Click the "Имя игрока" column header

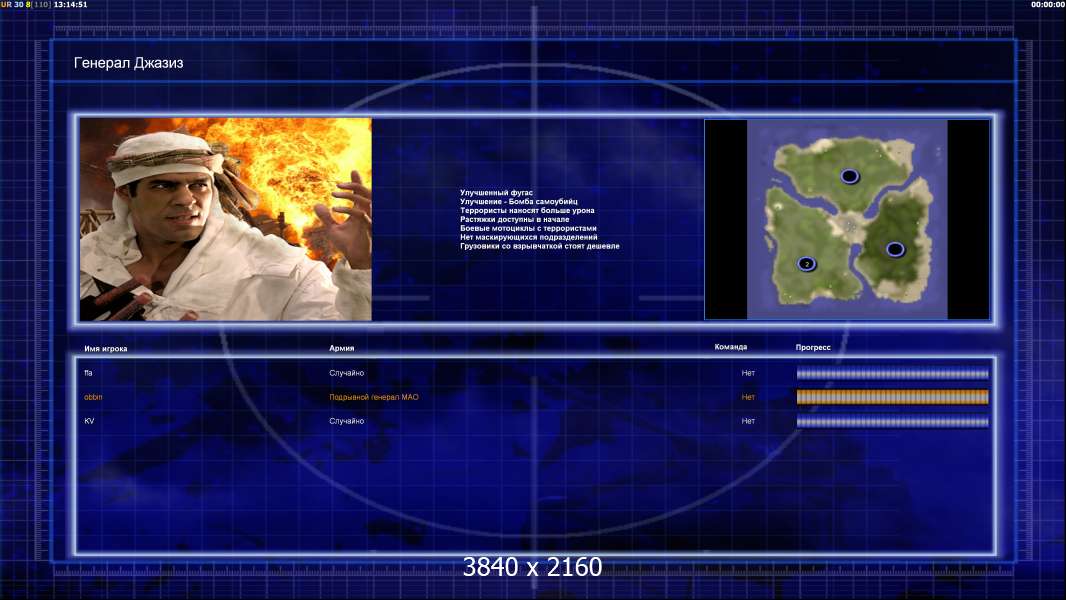click(x=105, y=349)
